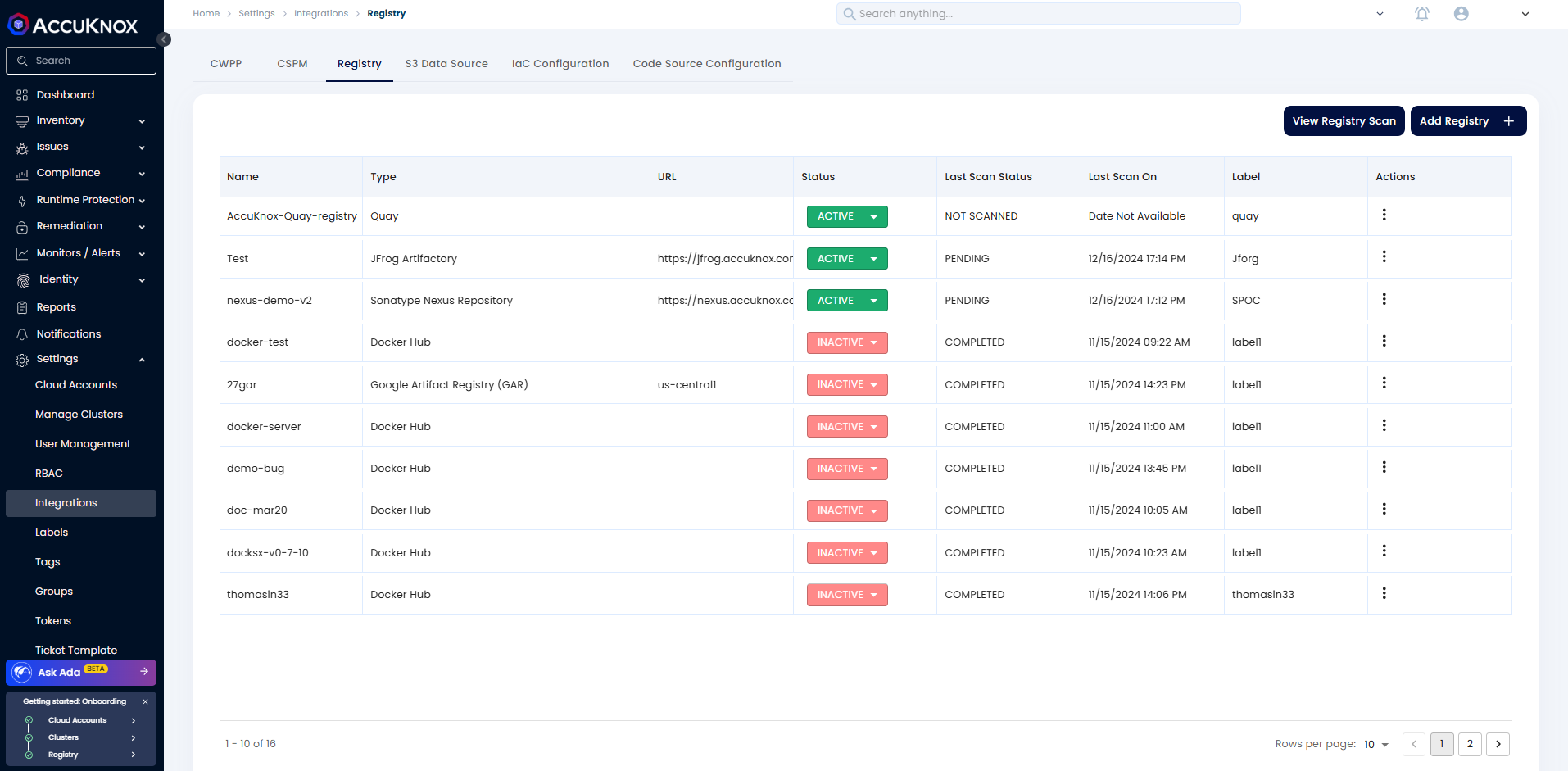Open ACTIVE status dropdown for Test registry
This screenshot has width=1568, height=771.
(x=847, y=259)
